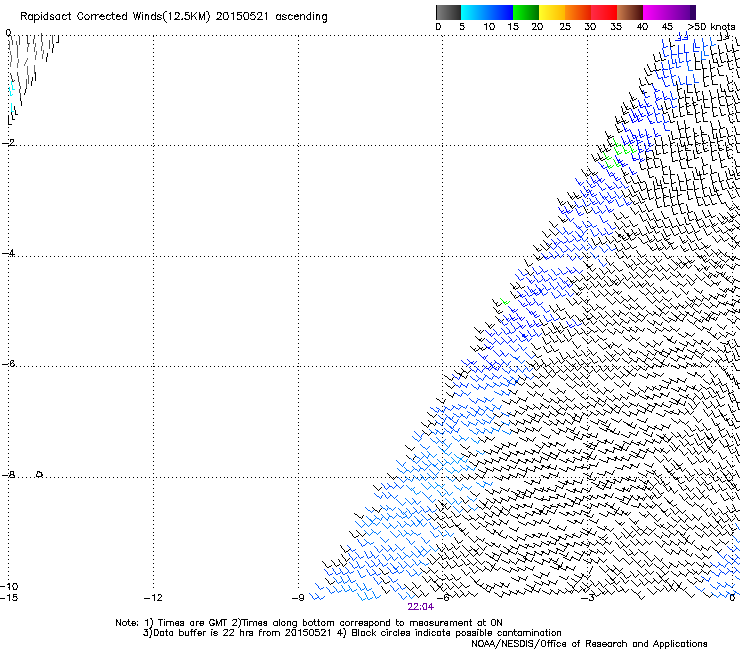The width and height of the screenshot is (740, 650).
Task: Click note line 'Times are GMT'
Action: [193, 623]
